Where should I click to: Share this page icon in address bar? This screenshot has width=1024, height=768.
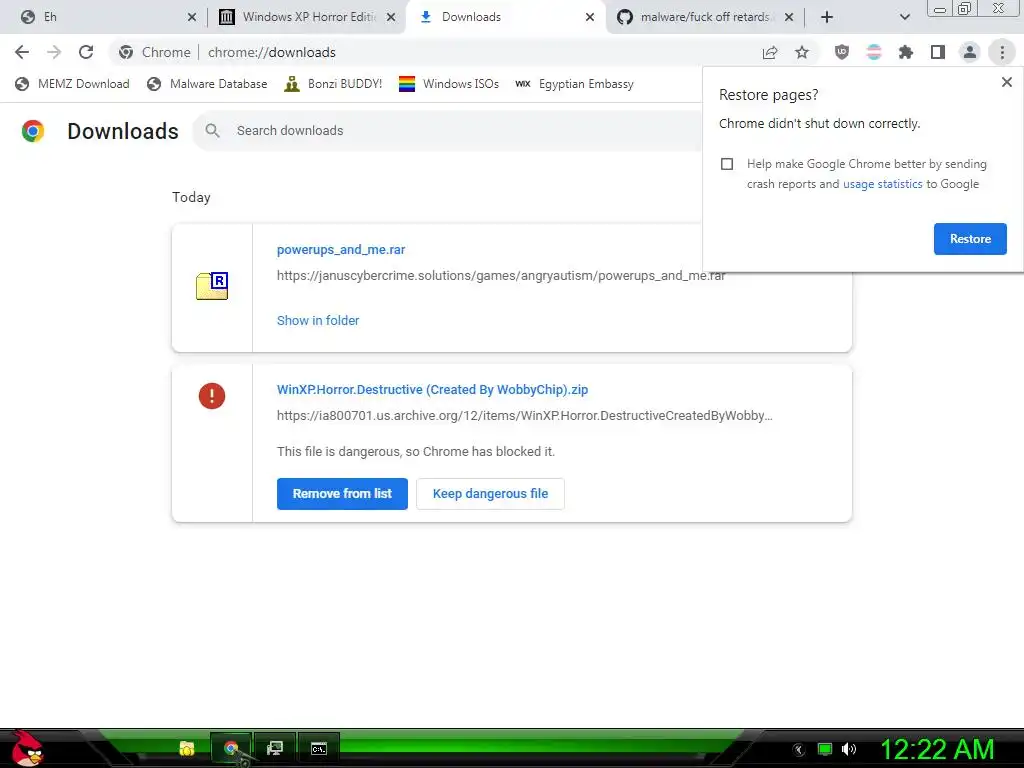[770, 52]
